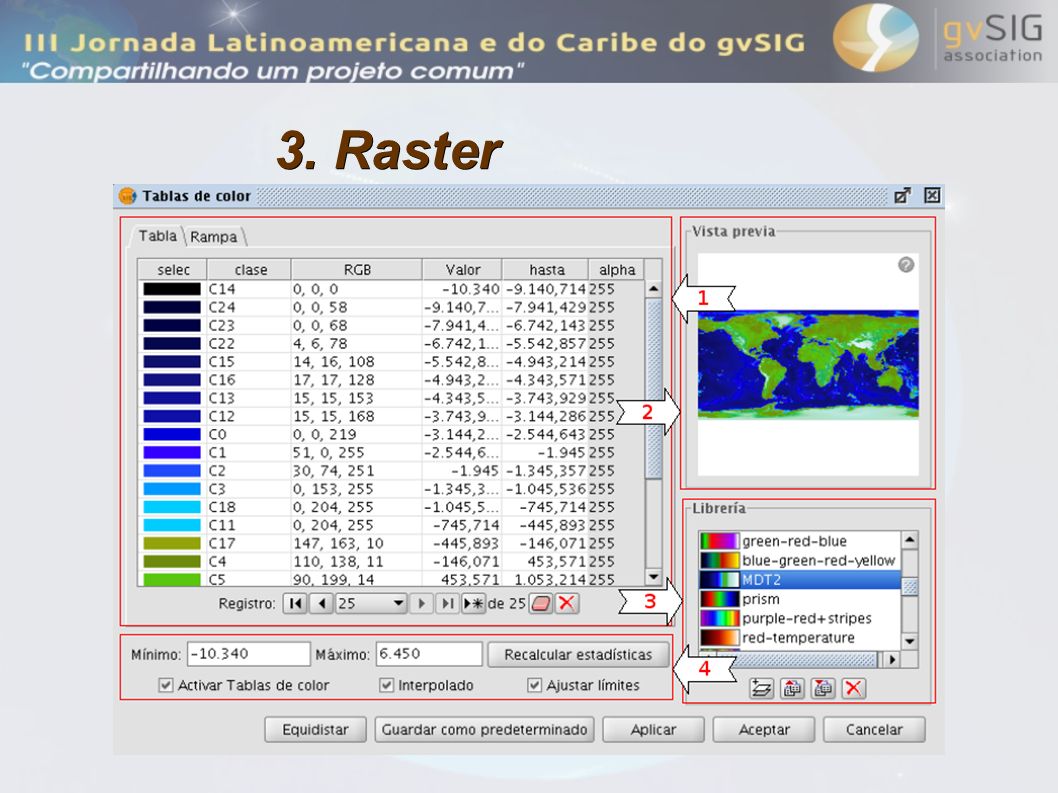Select prism in the Librería list
Viewport: 1058px width, 793px height.
pyautogui.click(x=800, y=599)
